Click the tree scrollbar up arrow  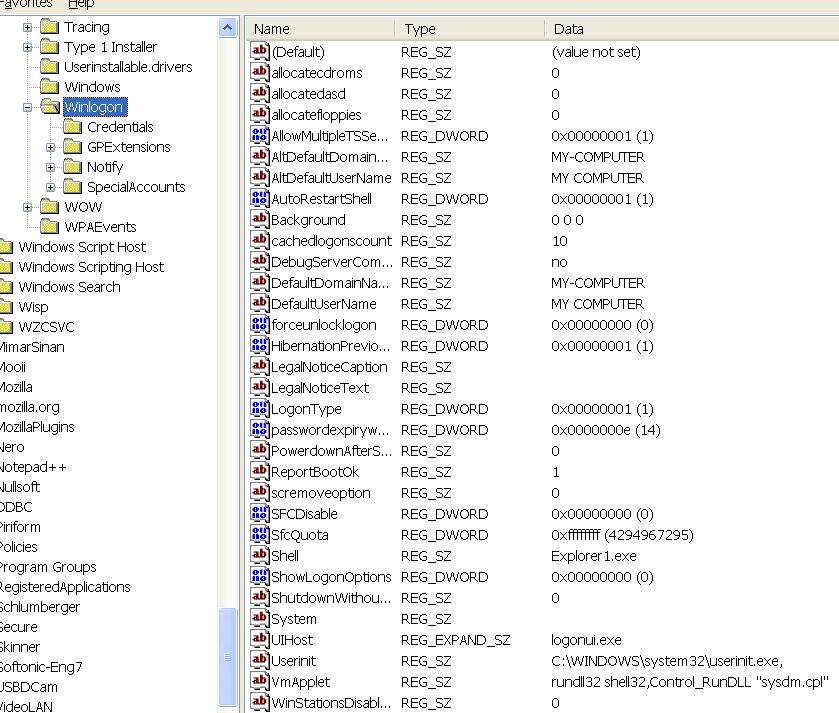[x=228, y=27]
